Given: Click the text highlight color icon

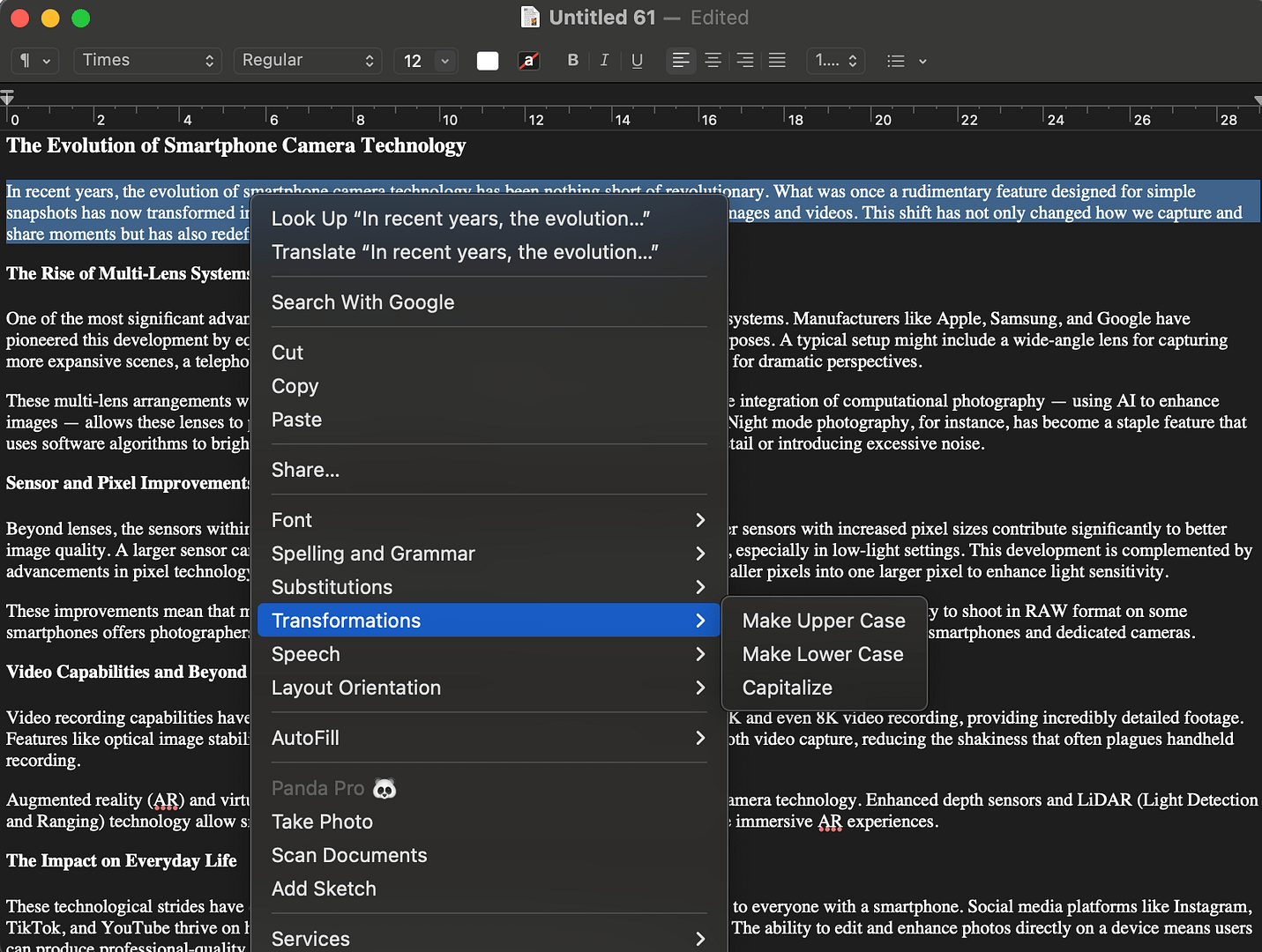Looking at the screenshot, I should pos(528,61).
